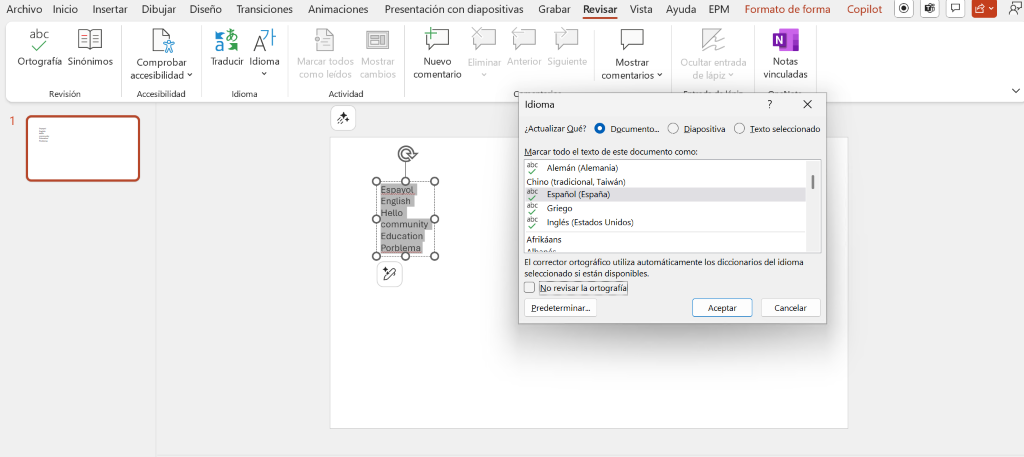Expand the Mostrar comentarios dropdown
This screenshot has width=1024, height=457.
point(660,75)
